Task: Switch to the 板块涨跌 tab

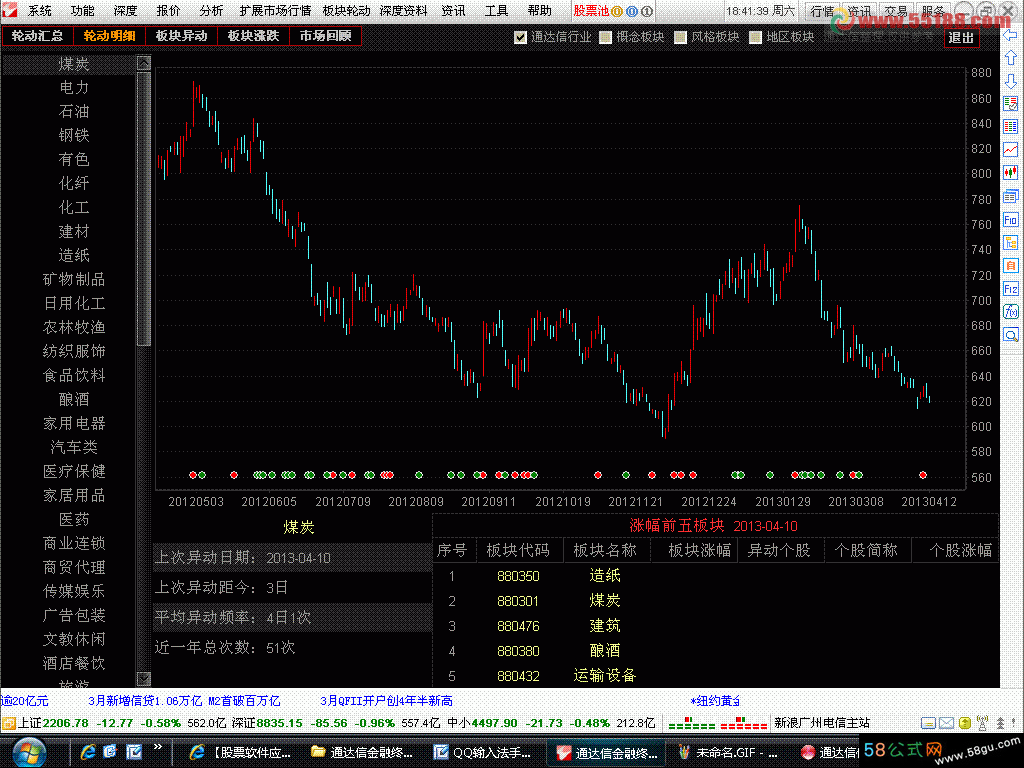Action: click(253, 36)
